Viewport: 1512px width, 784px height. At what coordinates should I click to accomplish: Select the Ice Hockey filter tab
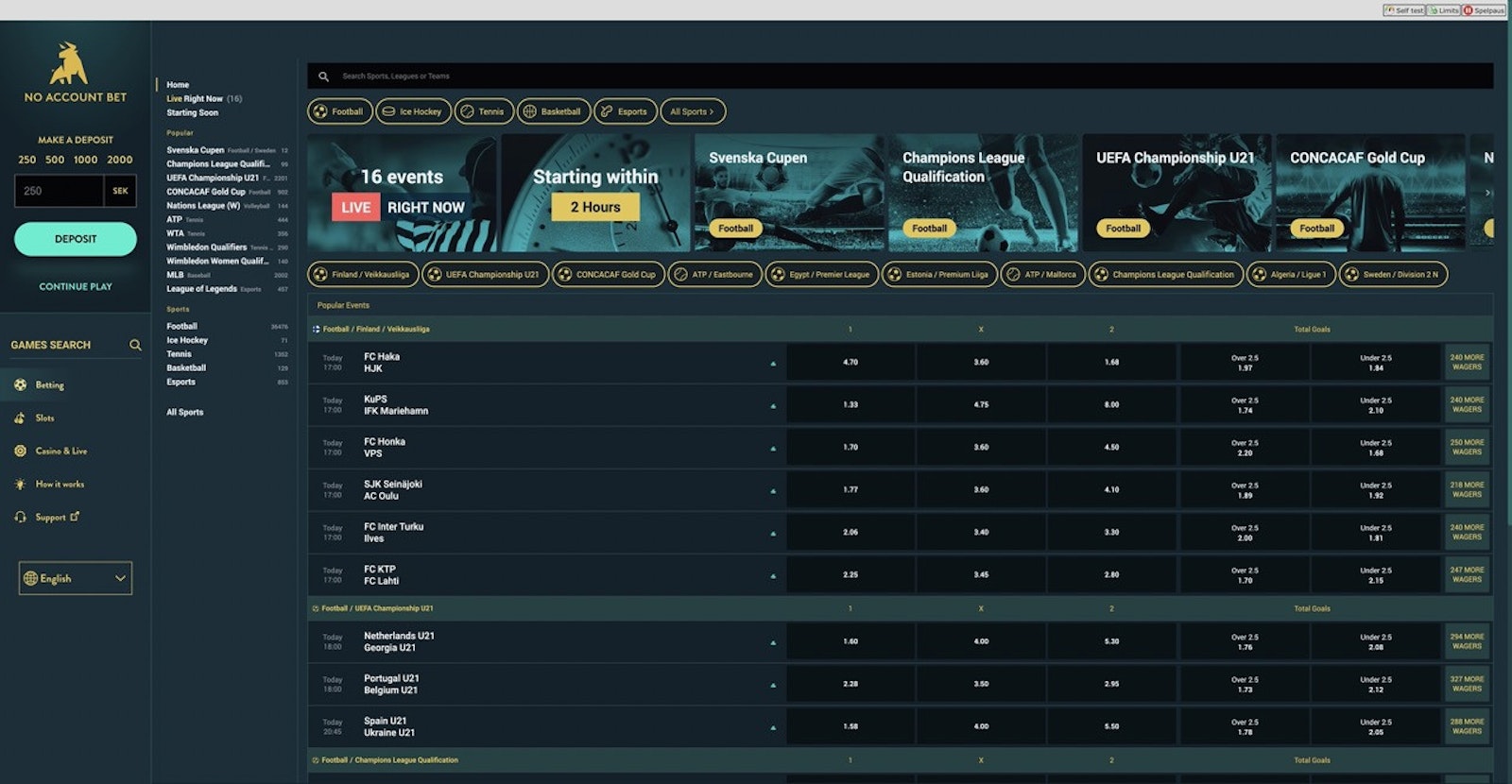(x=413, y=111)
